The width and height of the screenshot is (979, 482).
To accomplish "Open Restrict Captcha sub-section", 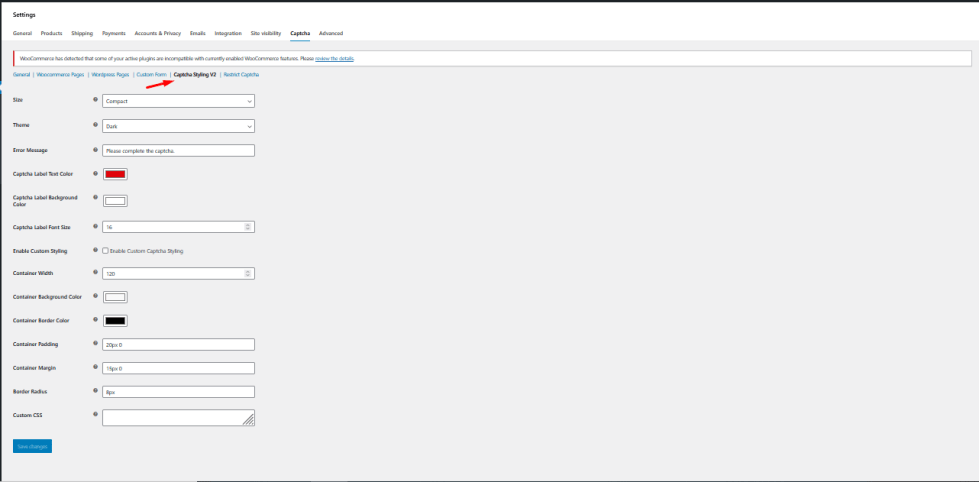I will pos(241,74).
